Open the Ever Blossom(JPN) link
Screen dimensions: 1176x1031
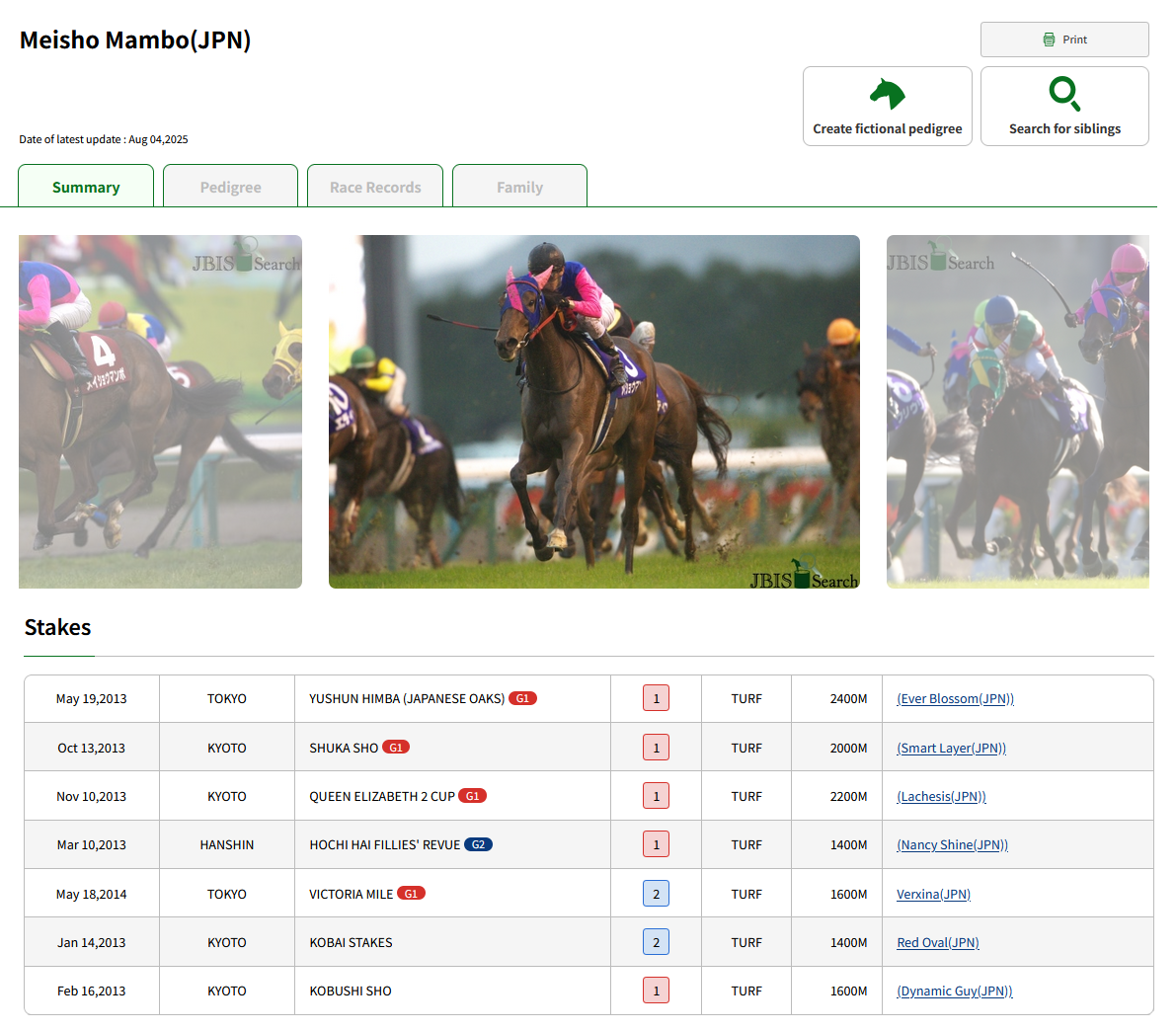point(956,698)
